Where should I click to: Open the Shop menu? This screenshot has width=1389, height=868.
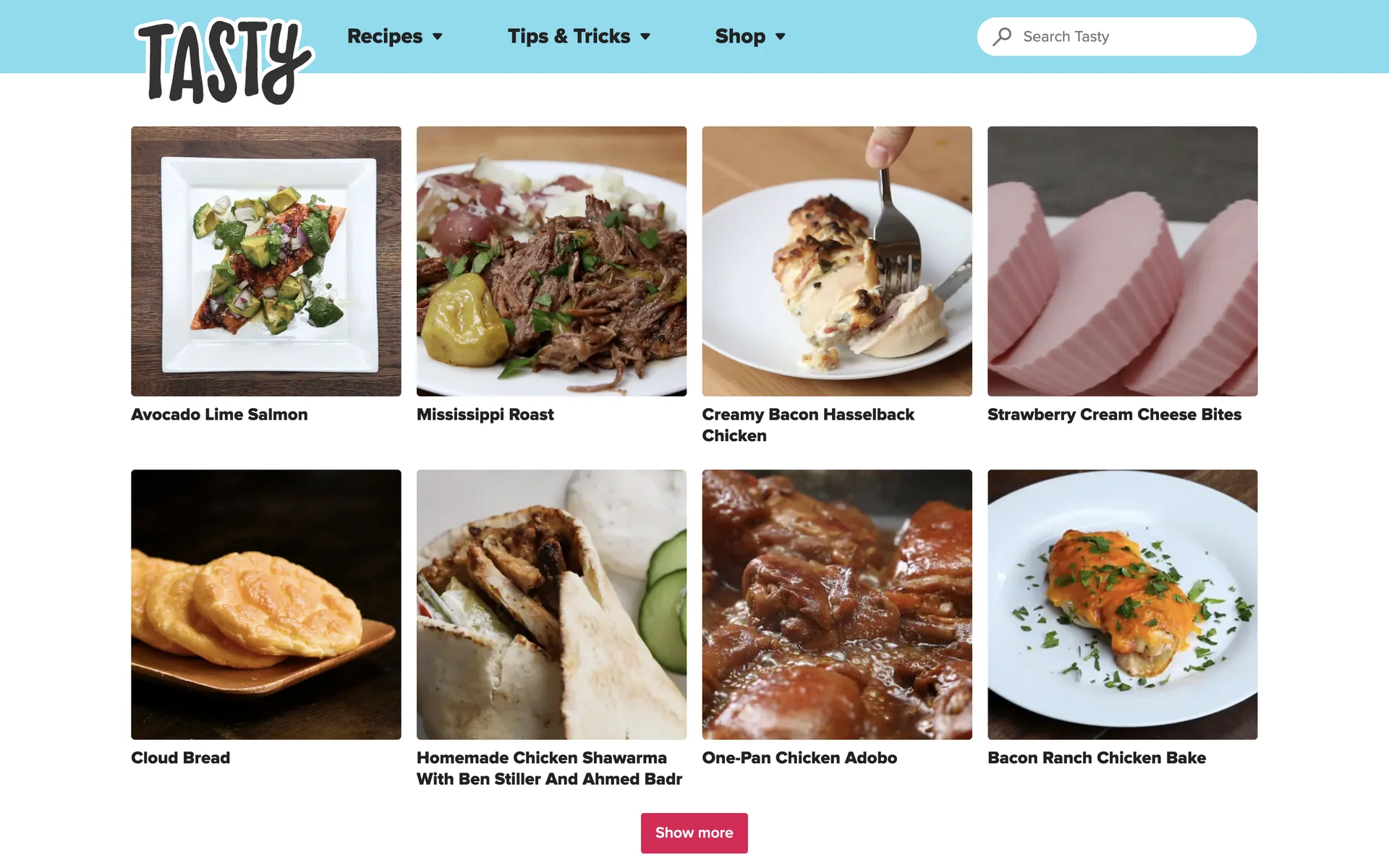coord(740,36)
